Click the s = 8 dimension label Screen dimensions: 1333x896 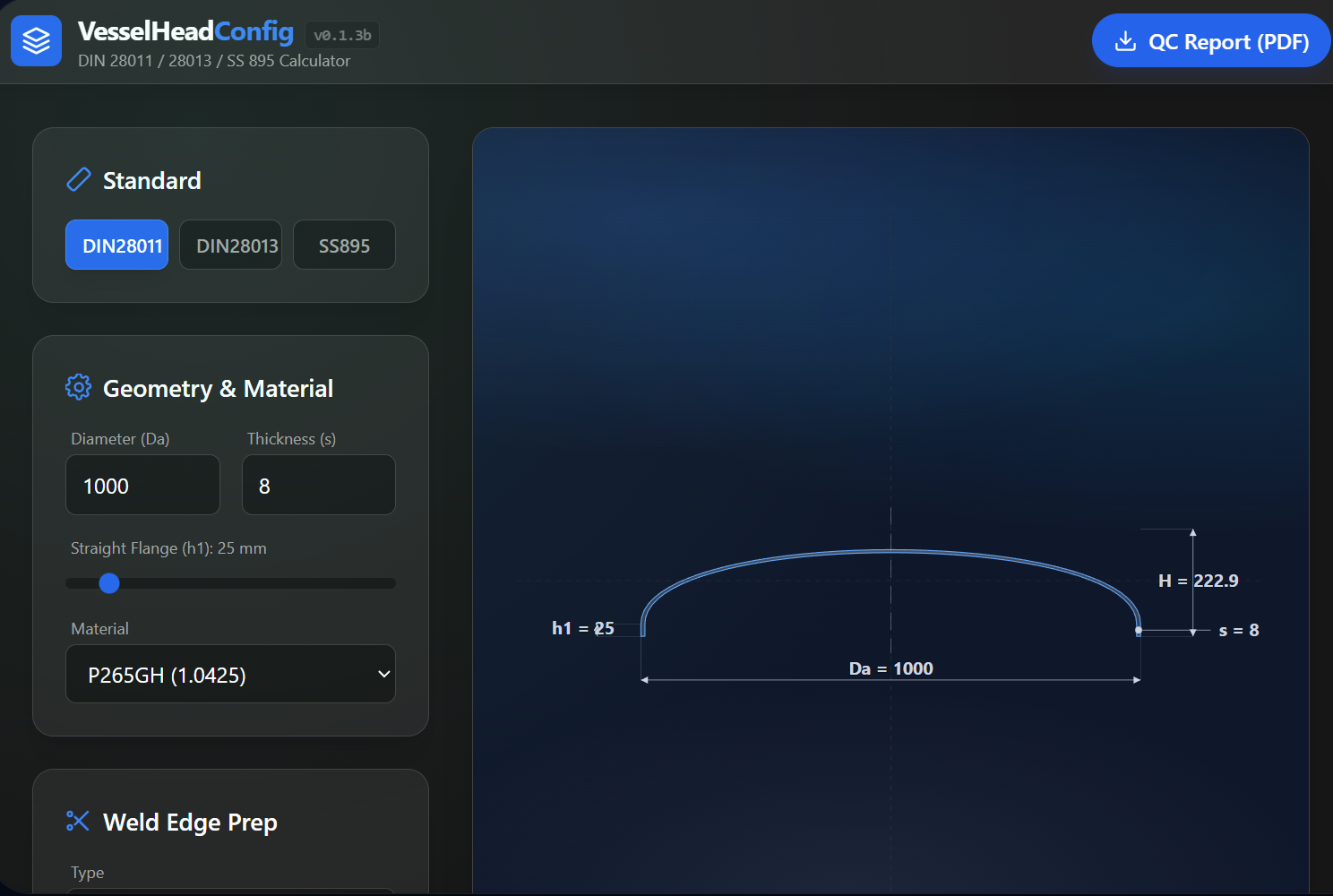[x=1239, y=630]
